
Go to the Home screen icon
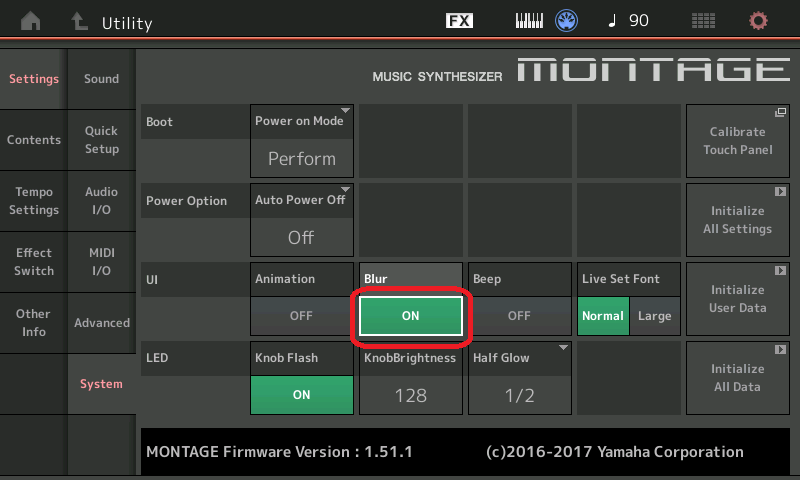point(32,21)
